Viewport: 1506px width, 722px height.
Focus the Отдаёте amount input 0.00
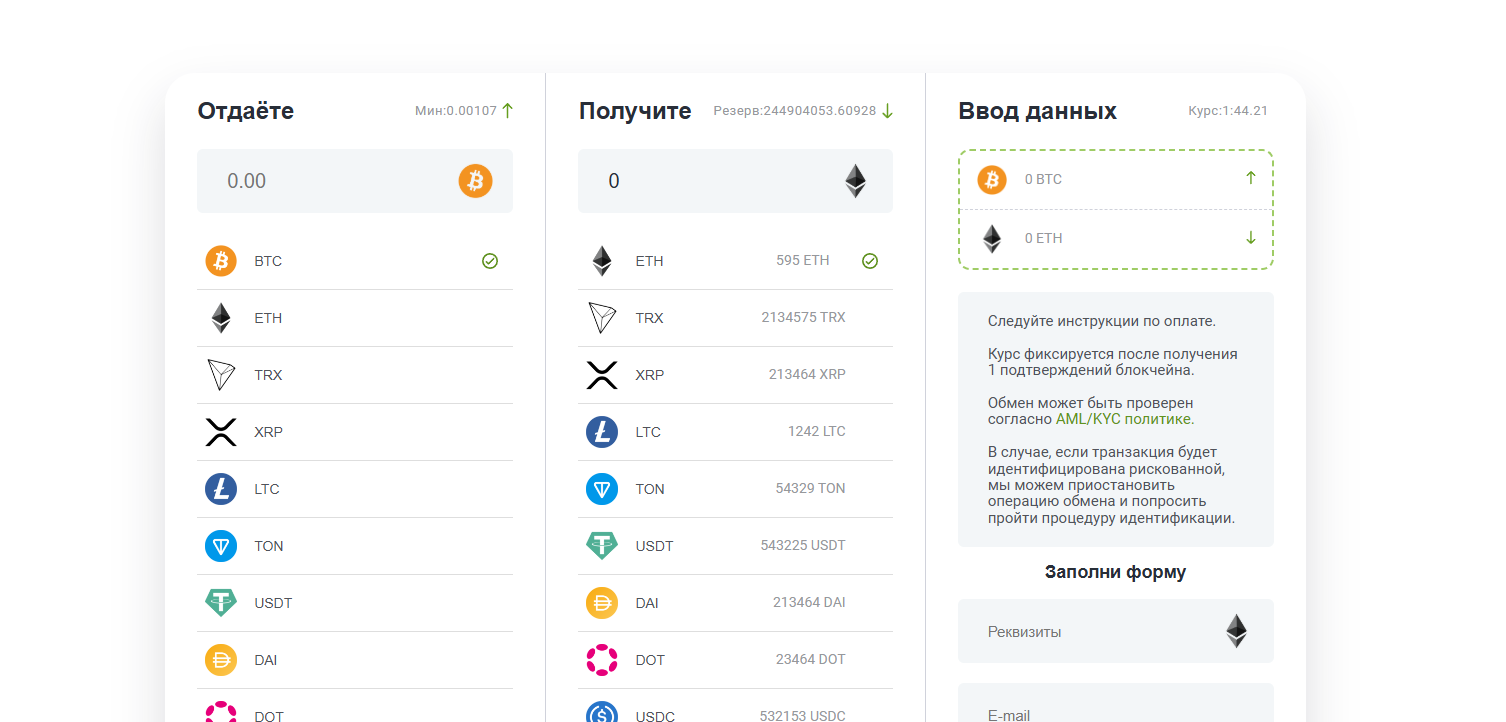pyautogui.click(x=355, y=181)
